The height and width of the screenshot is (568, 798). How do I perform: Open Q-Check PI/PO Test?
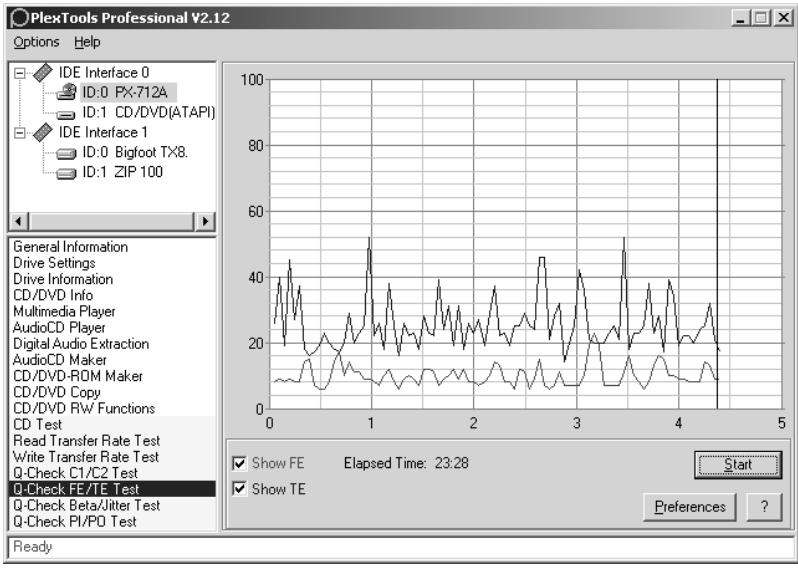point(75,522)
